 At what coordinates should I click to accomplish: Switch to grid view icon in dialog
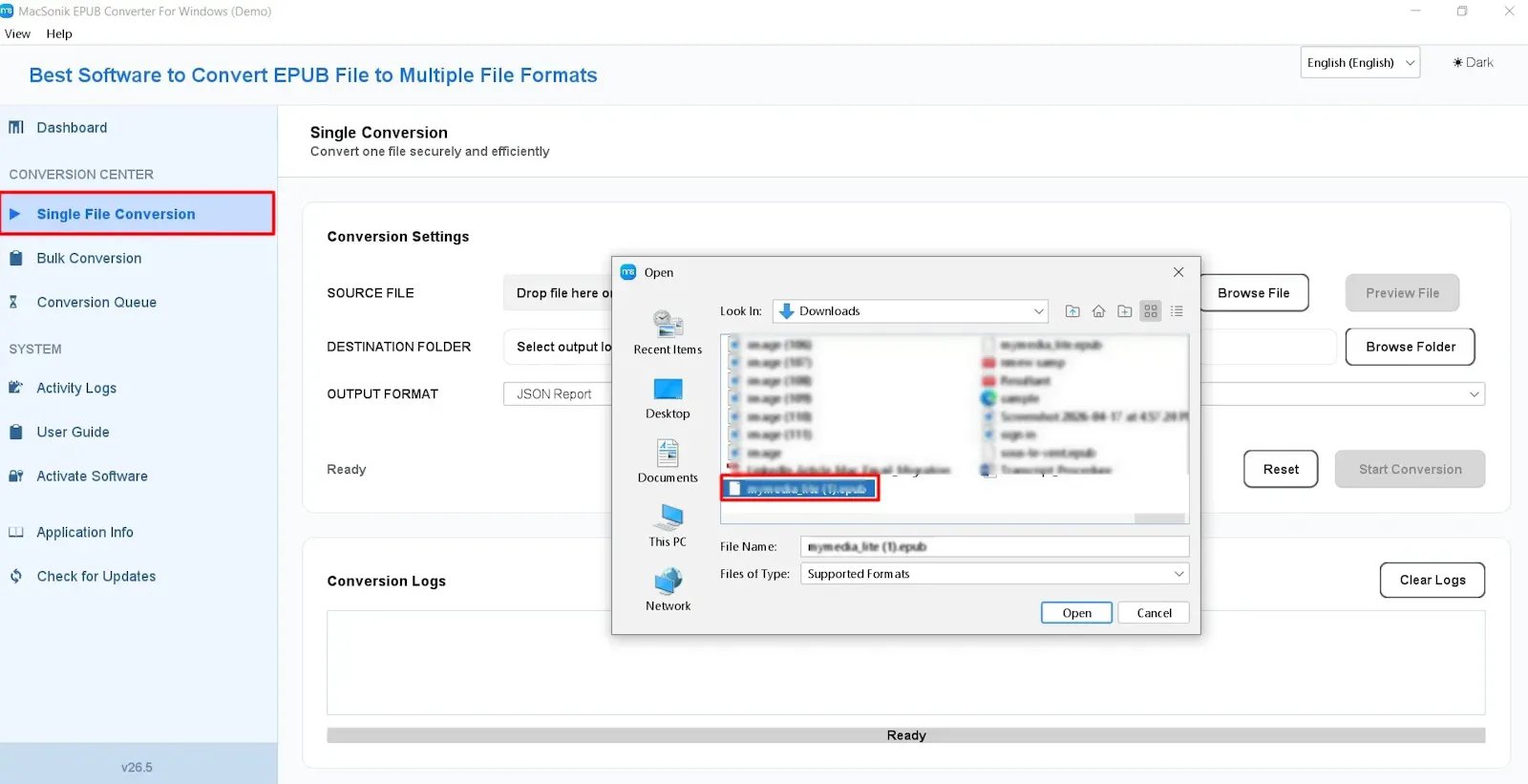click(x=1151, y=311)
